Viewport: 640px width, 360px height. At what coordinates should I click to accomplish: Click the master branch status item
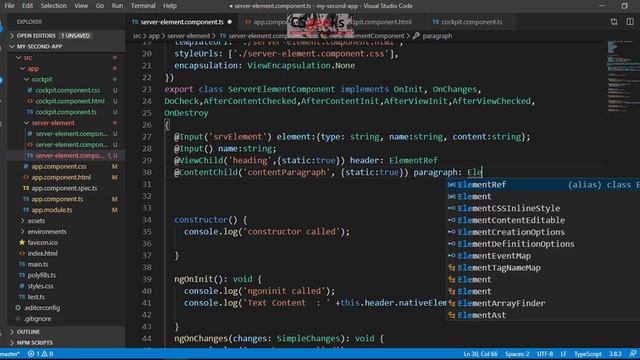click(10, 354)
